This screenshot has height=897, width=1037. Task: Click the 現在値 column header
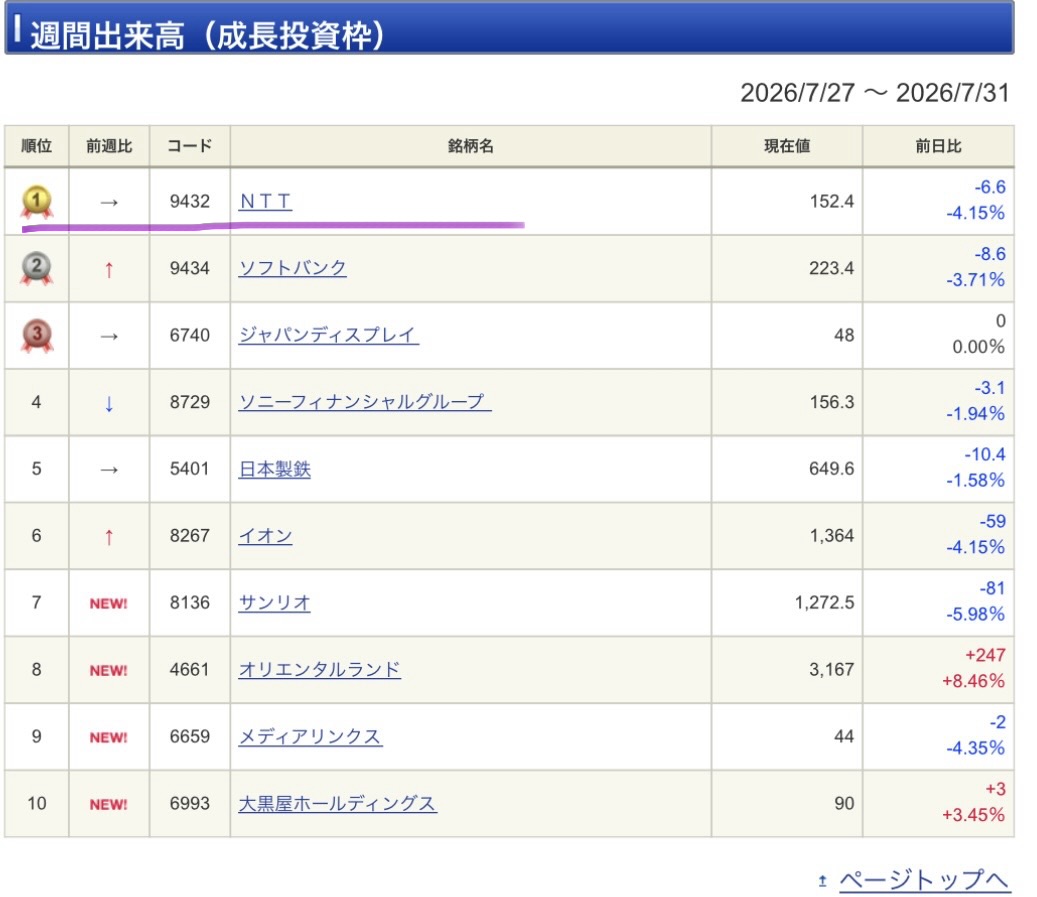pos(787,146)
